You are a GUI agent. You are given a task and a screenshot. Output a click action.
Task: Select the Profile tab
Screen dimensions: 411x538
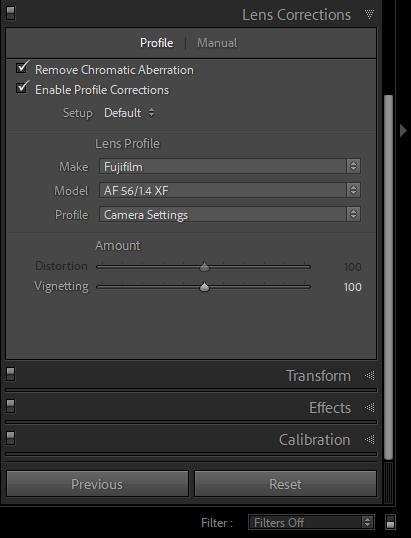[156, 43]
